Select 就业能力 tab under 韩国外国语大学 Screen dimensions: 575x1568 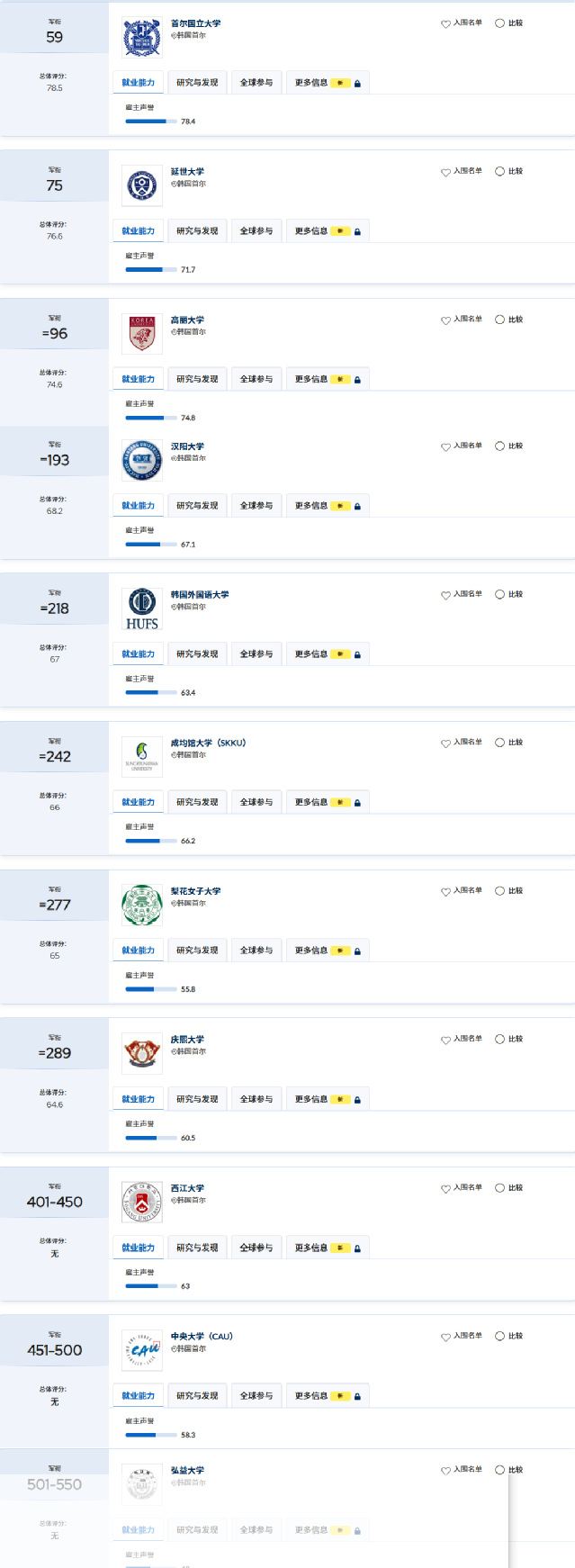(138, 654)
